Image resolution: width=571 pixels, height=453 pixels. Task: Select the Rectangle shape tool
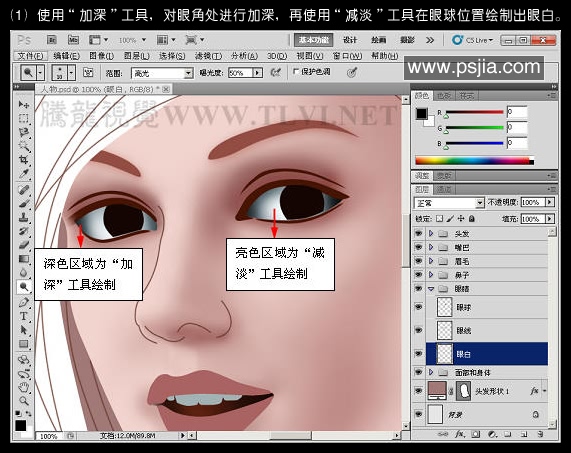(x=24, y=344)
